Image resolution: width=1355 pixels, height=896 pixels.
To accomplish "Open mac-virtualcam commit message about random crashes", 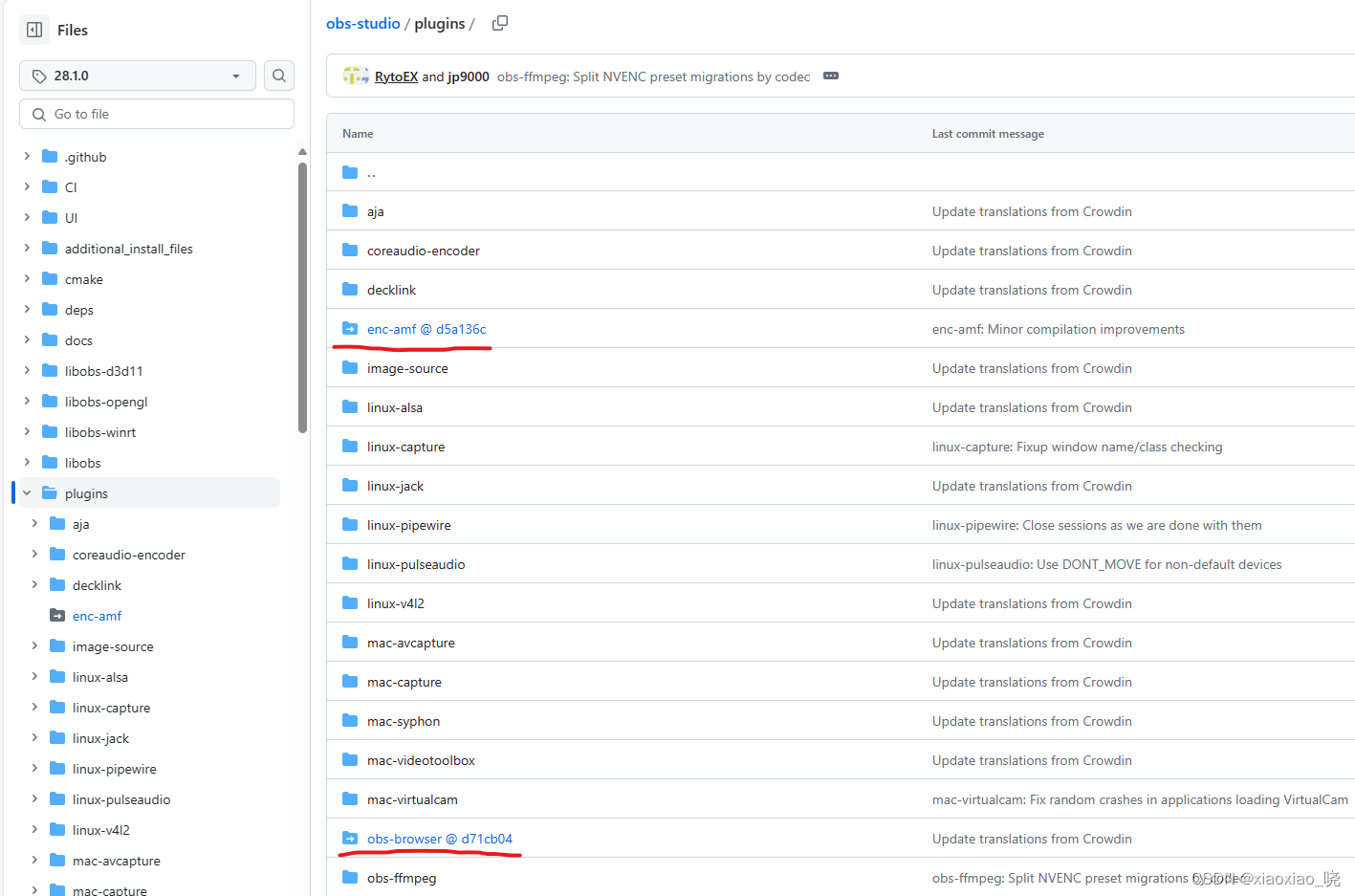I will tap(1140, 799).
